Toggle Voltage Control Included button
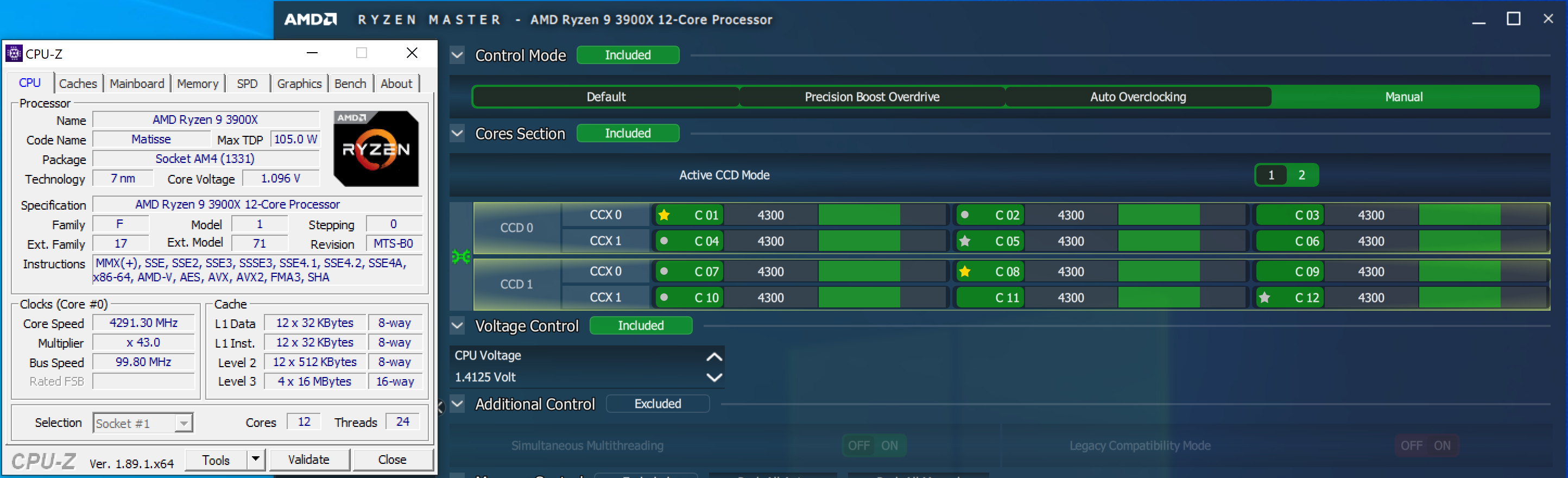The height and width of the screenshot is (478, 1568). point(641,326)
